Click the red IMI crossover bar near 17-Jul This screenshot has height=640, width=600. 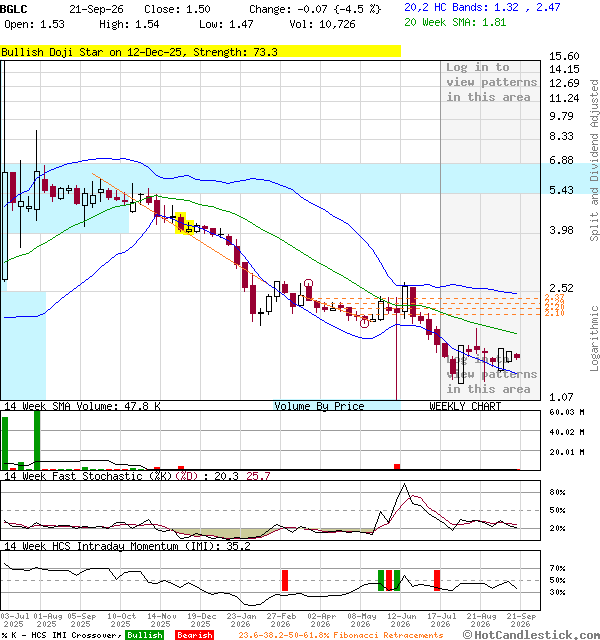tap(437, 580)
